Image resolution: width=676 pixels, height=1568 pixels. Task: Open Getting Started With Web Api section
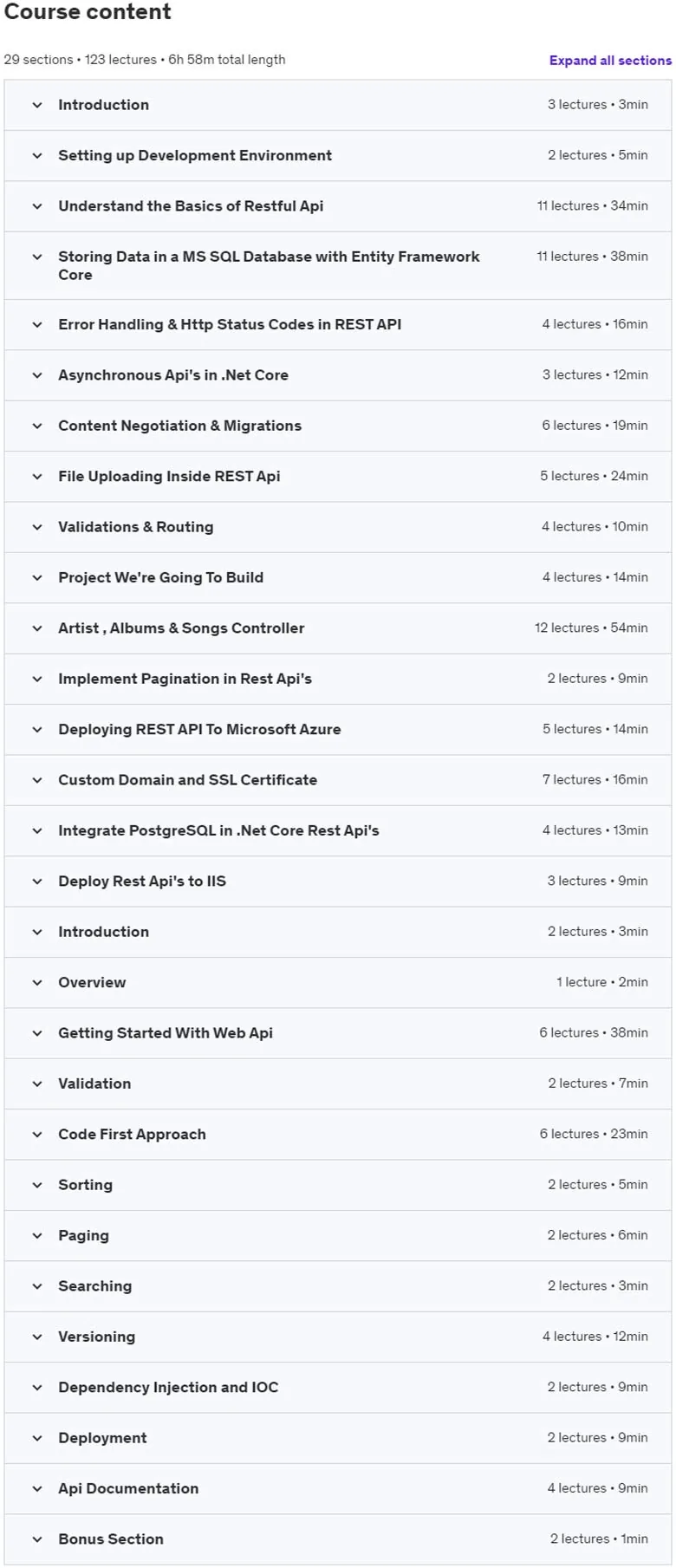pyautogui.click(x=338, y=1033)
